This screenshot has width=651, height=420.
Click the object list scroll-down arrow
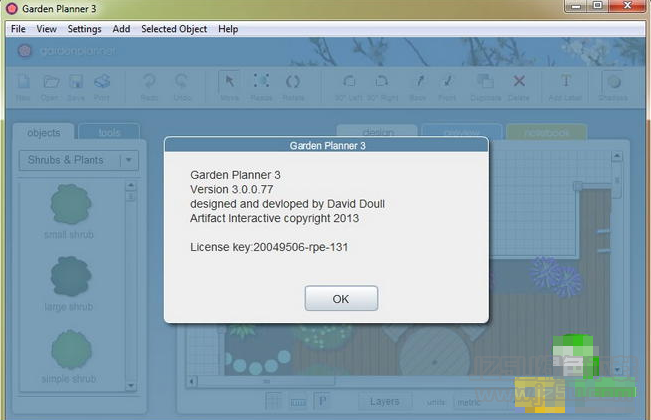point(131,386)
